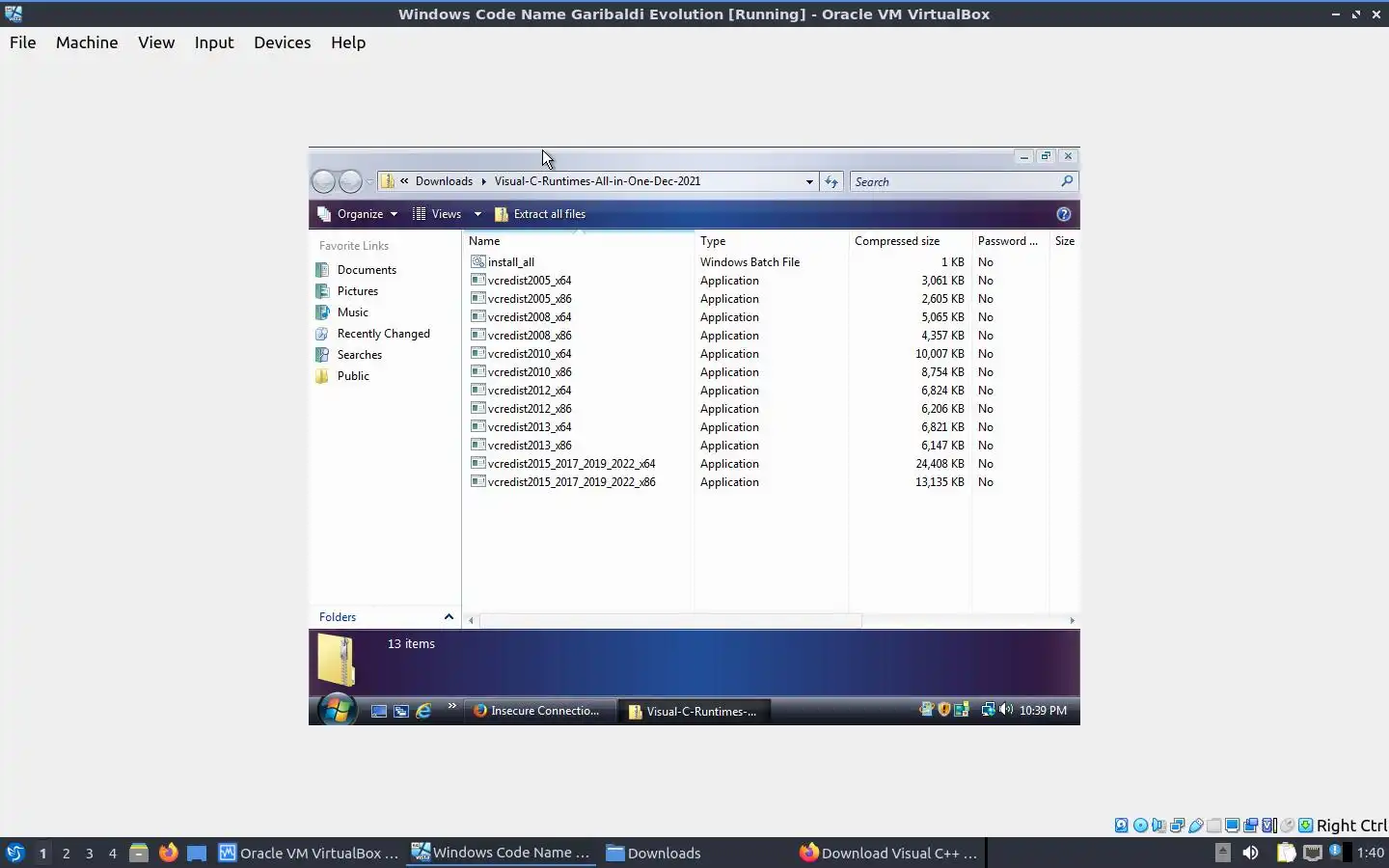Open the Views dropdown arrow

[477, 214]
